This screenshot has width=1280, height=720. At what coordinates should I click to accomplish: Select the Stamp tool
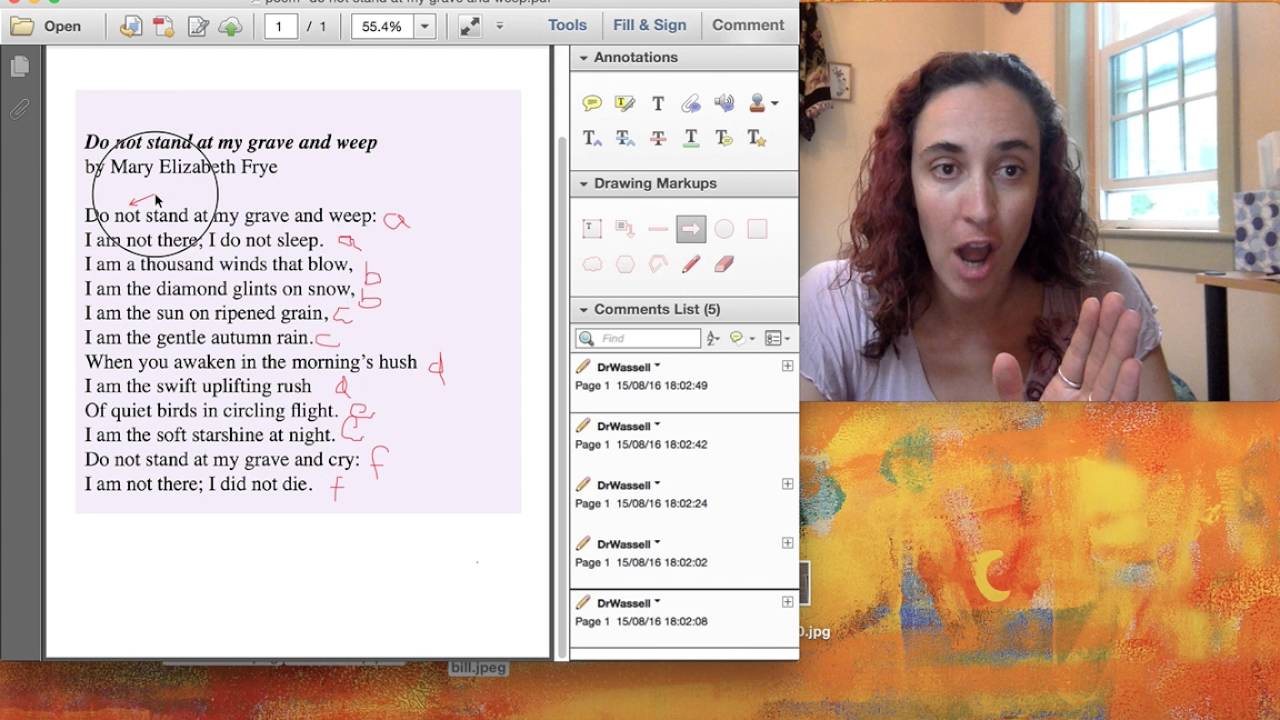[757, 103]
